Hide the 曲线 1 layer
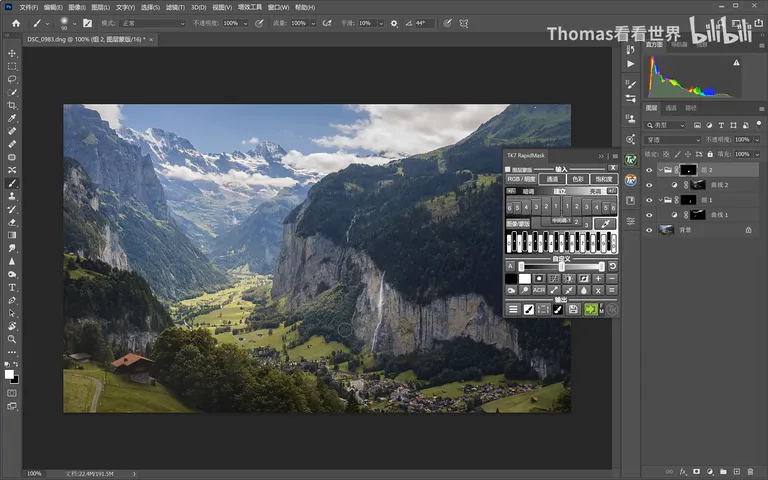The image size is (768, 480). [649, 215]
